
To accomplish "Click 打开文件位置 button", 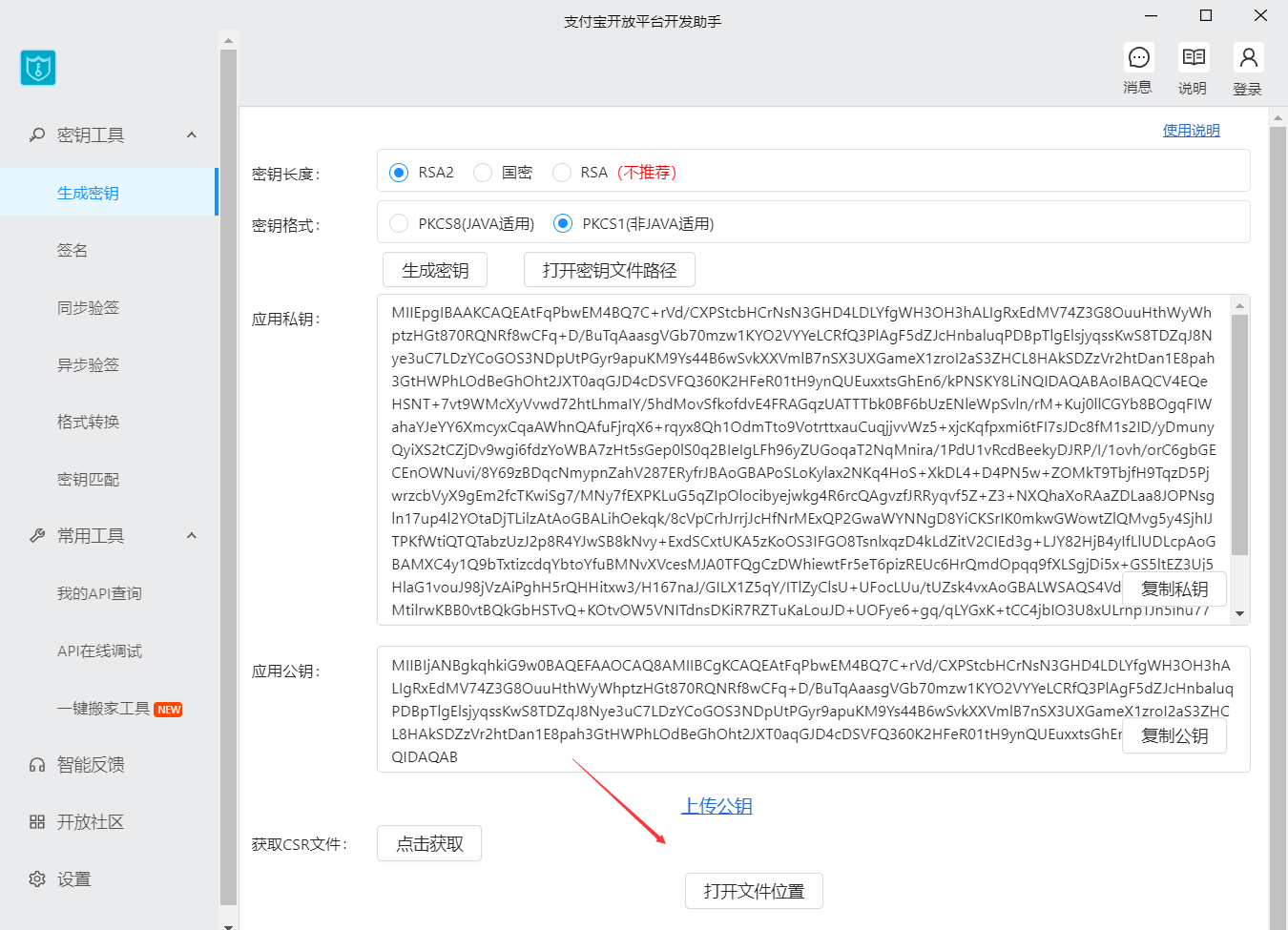I will (x=754, y=891).
